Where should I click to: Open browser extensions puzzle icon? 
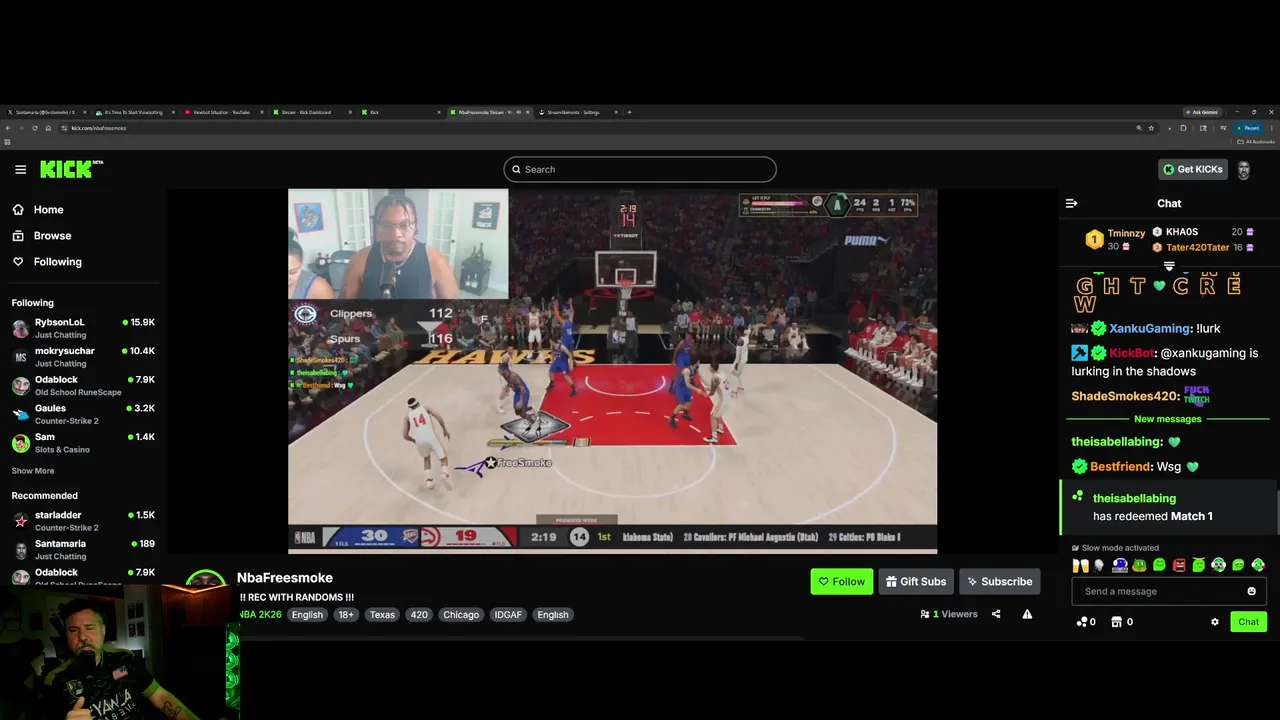(x=1183, y=128)
